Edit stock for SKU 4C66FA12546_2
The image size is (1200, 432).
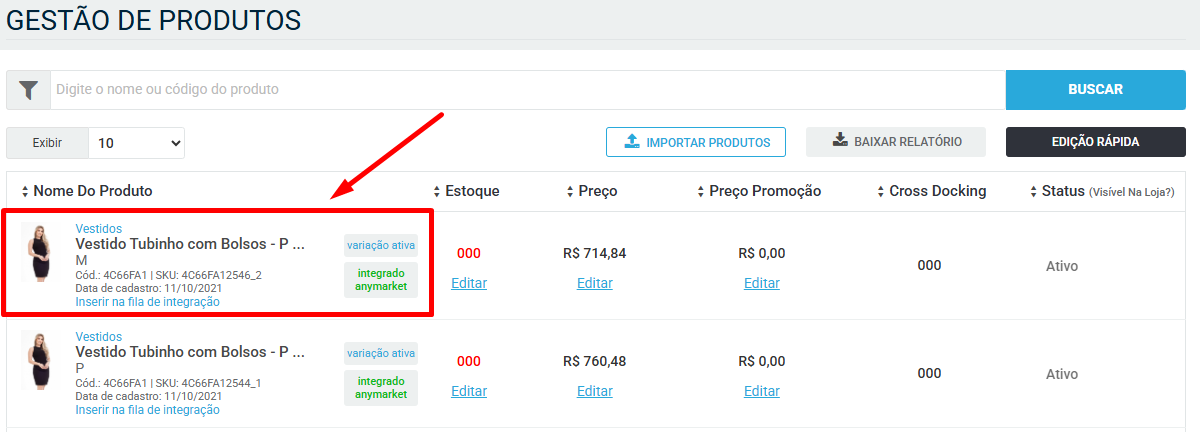469,283
